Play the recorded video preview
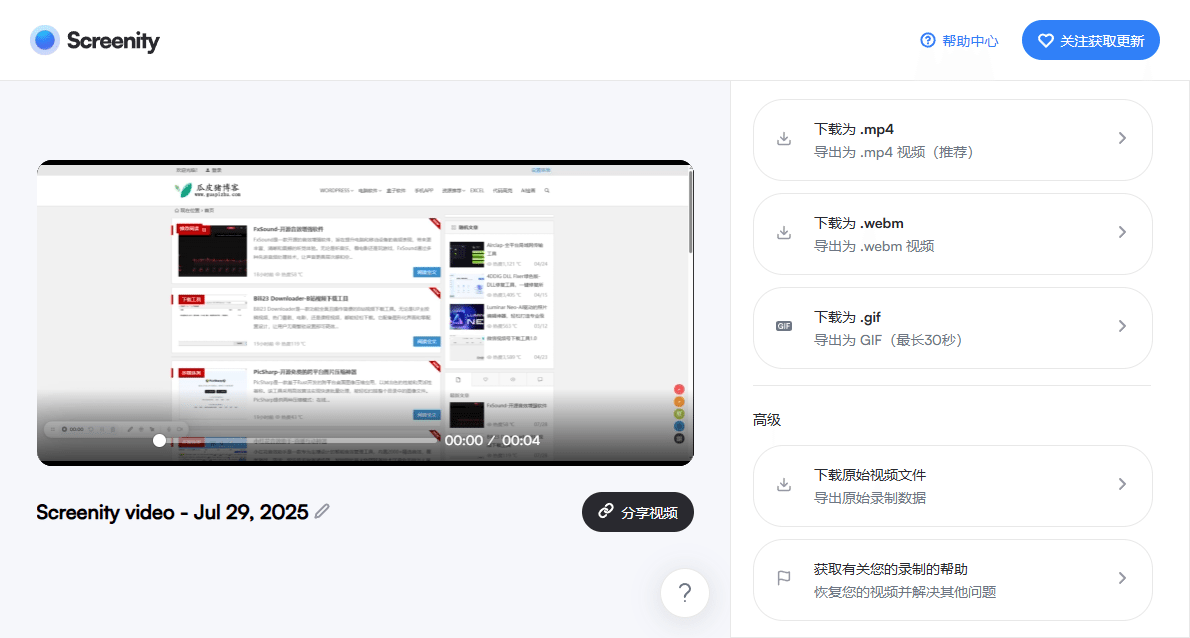Screen dimensions: 1190x638 click(365, 313)
